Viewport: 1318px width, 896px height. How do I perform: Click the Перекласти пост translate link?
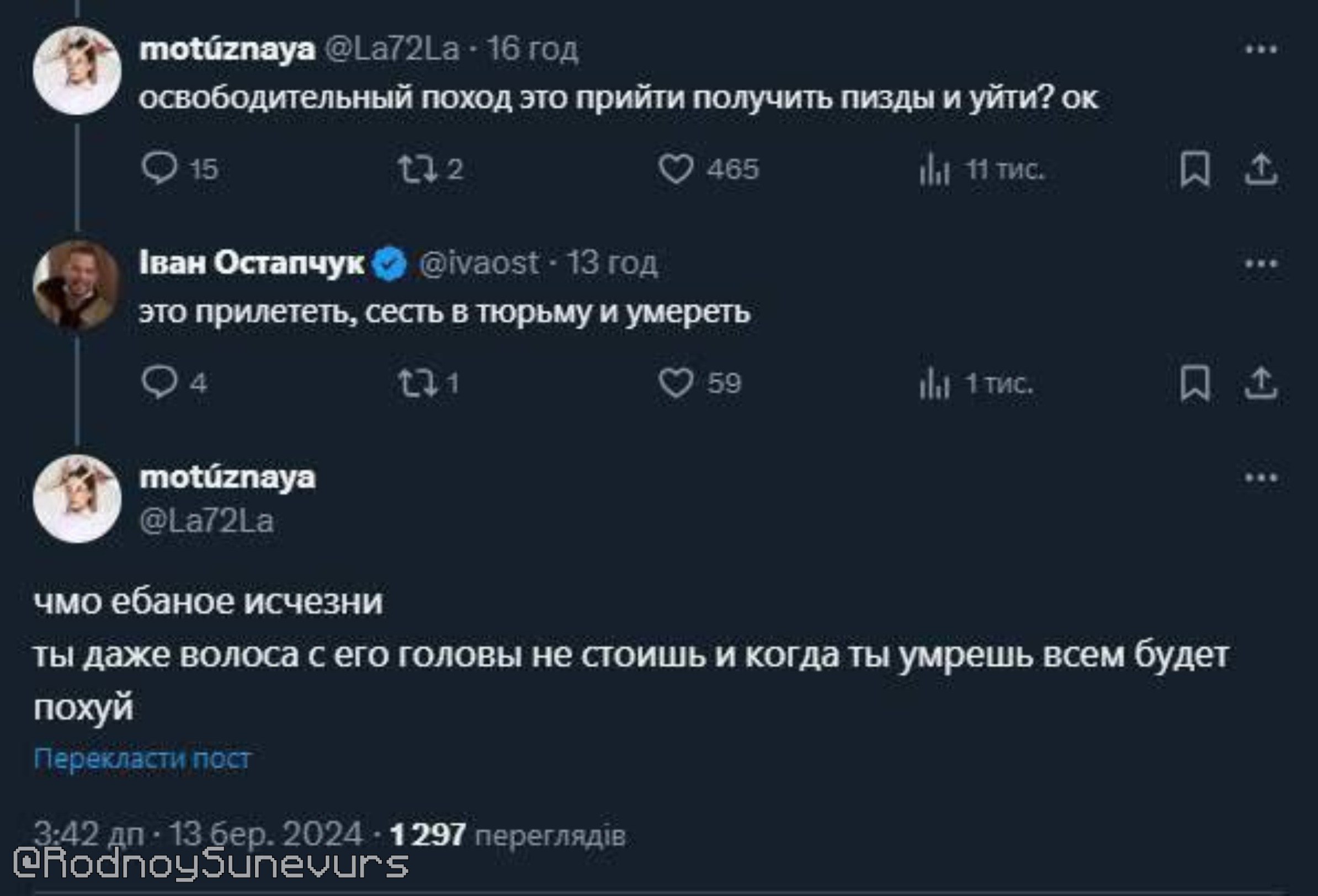tap(142, 758)
